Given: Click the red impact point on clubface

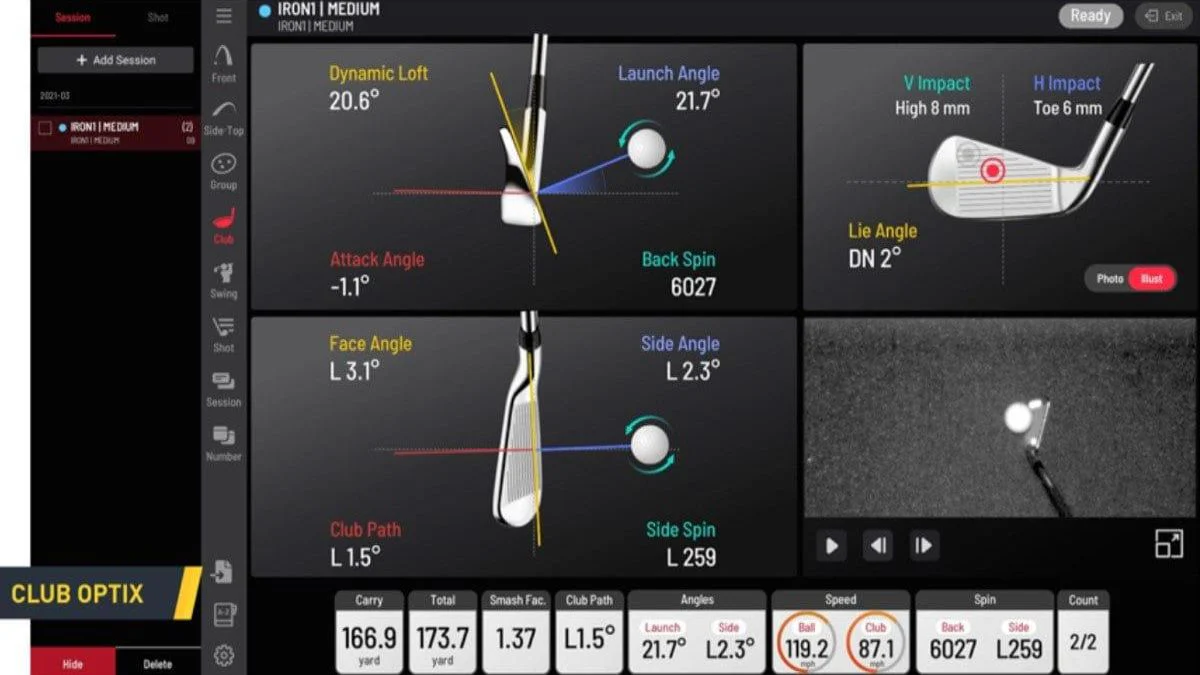Looking at the screenshot, I should tap(992, 171).
